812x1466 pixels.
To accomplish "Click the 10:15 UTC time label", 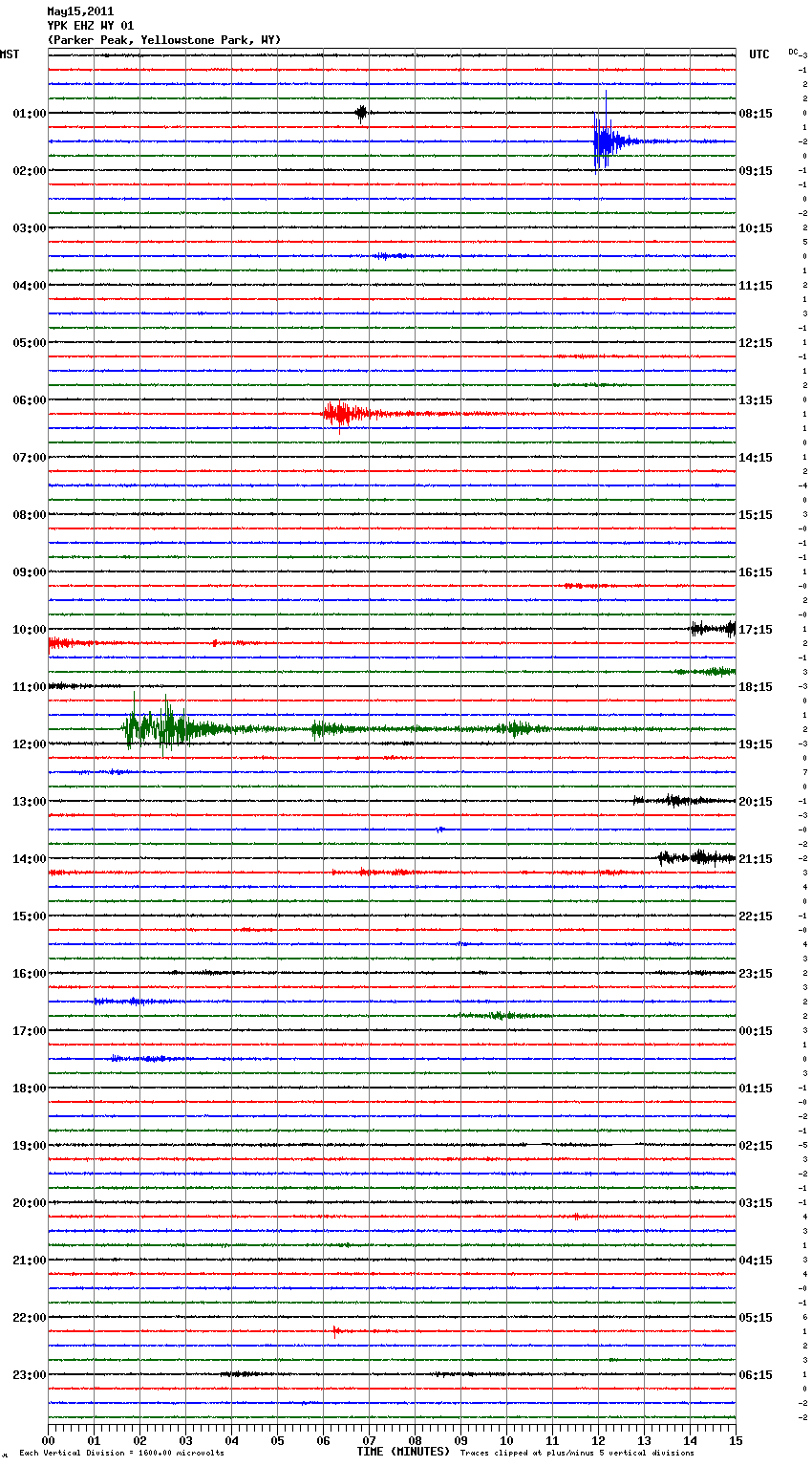I will (x=756, y=228).
